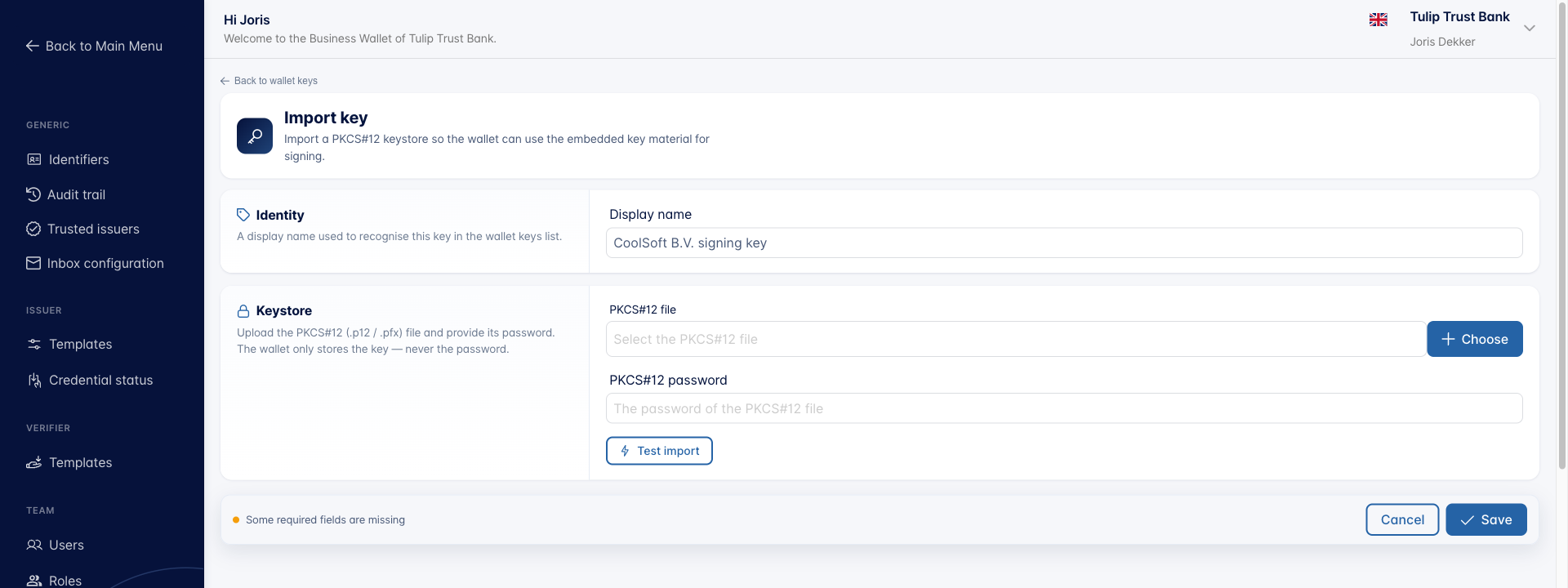Click the Import key header icon
Image resolution: width=1568 pixels, height=588 pixels.
click(x=255, y=136)
